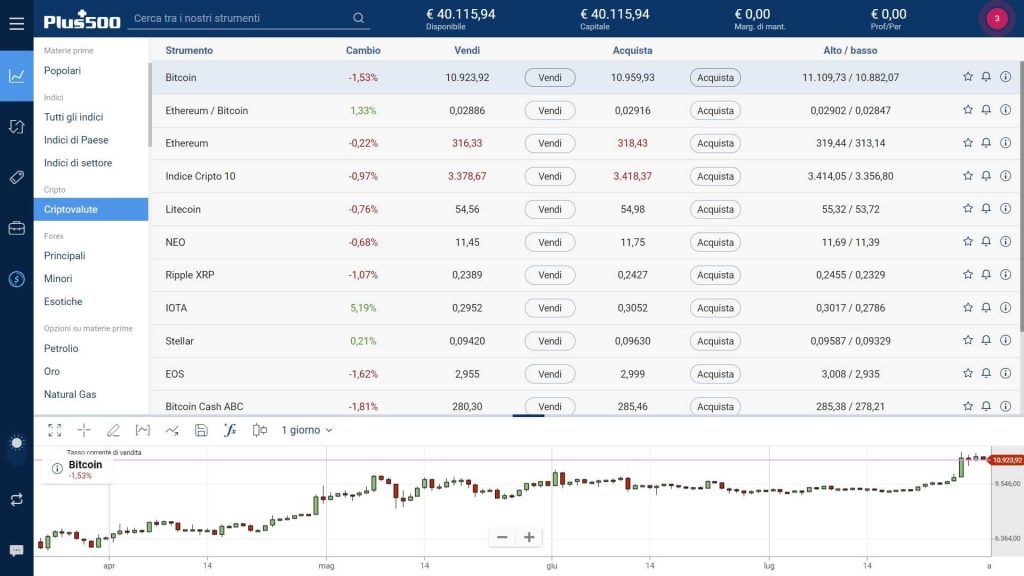This screenshot has width=1024, height=576.
Task: Zoom in the chart with plus button
Action: pos(529,537)
